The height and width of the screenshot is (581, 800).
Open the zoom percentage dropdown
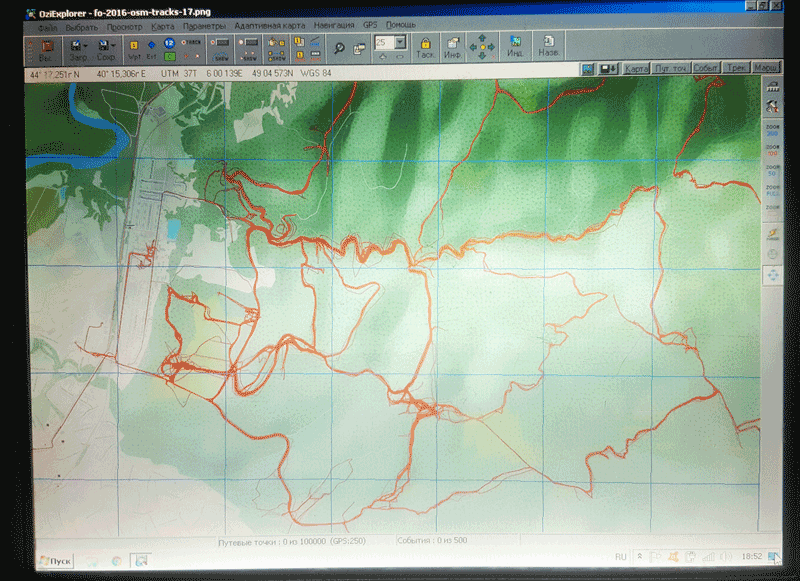pyautogui.click(x=400, y=43)
